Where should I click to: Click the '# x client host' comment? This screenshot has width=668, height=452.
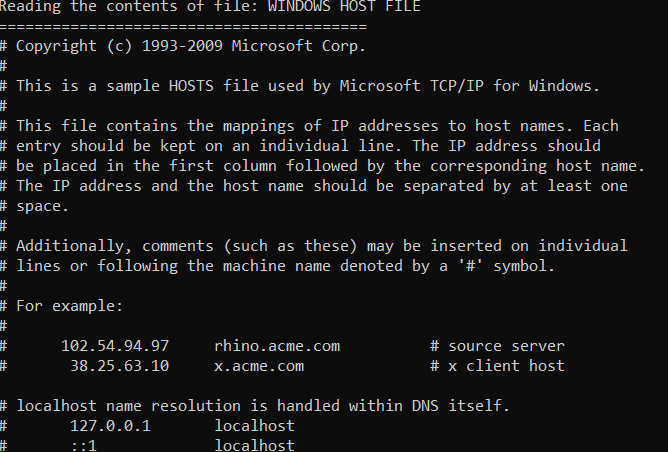point(497,366)
